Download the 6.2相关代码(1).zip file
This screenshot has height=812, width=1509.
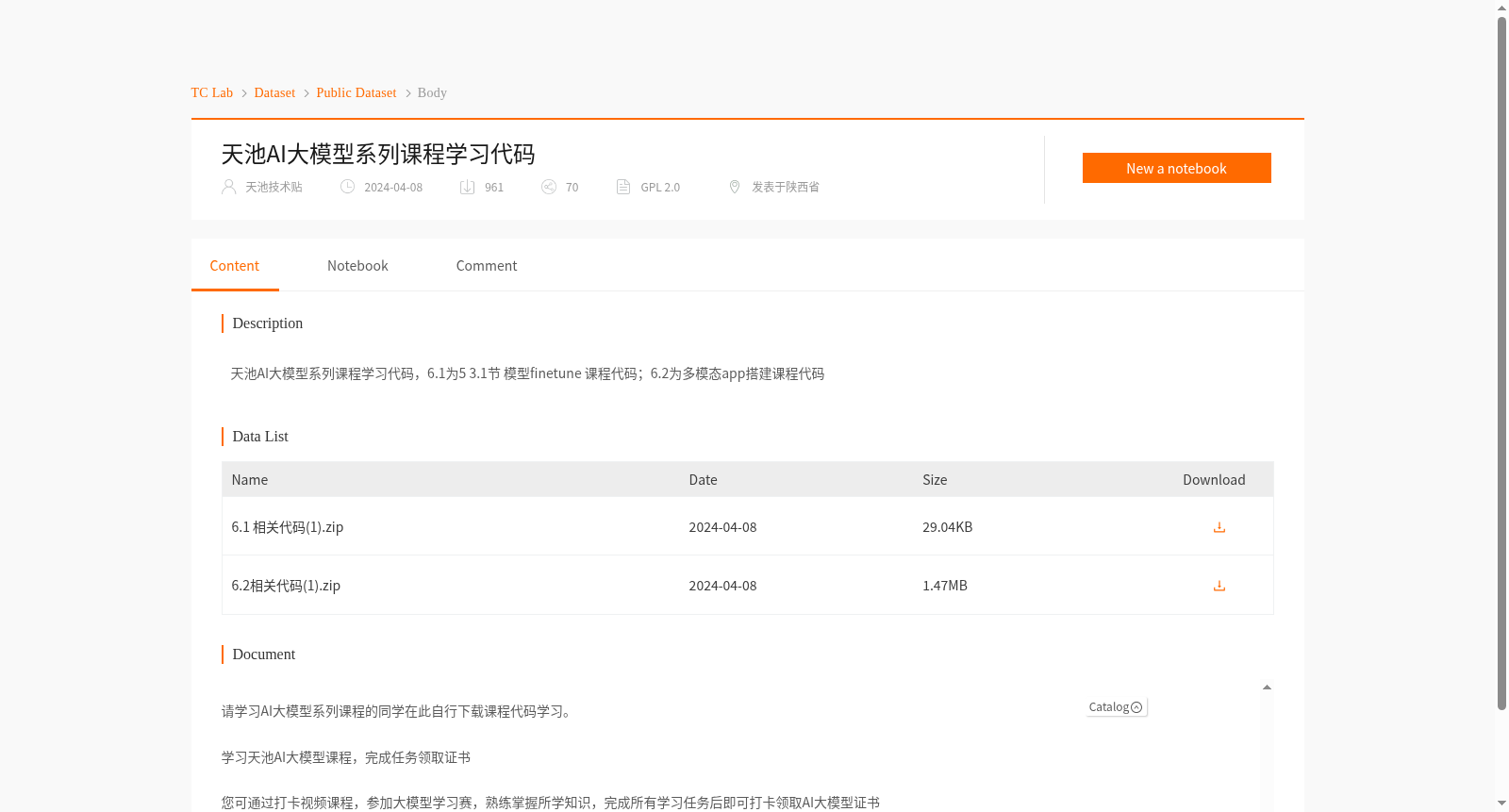[x=1219, y=586]
